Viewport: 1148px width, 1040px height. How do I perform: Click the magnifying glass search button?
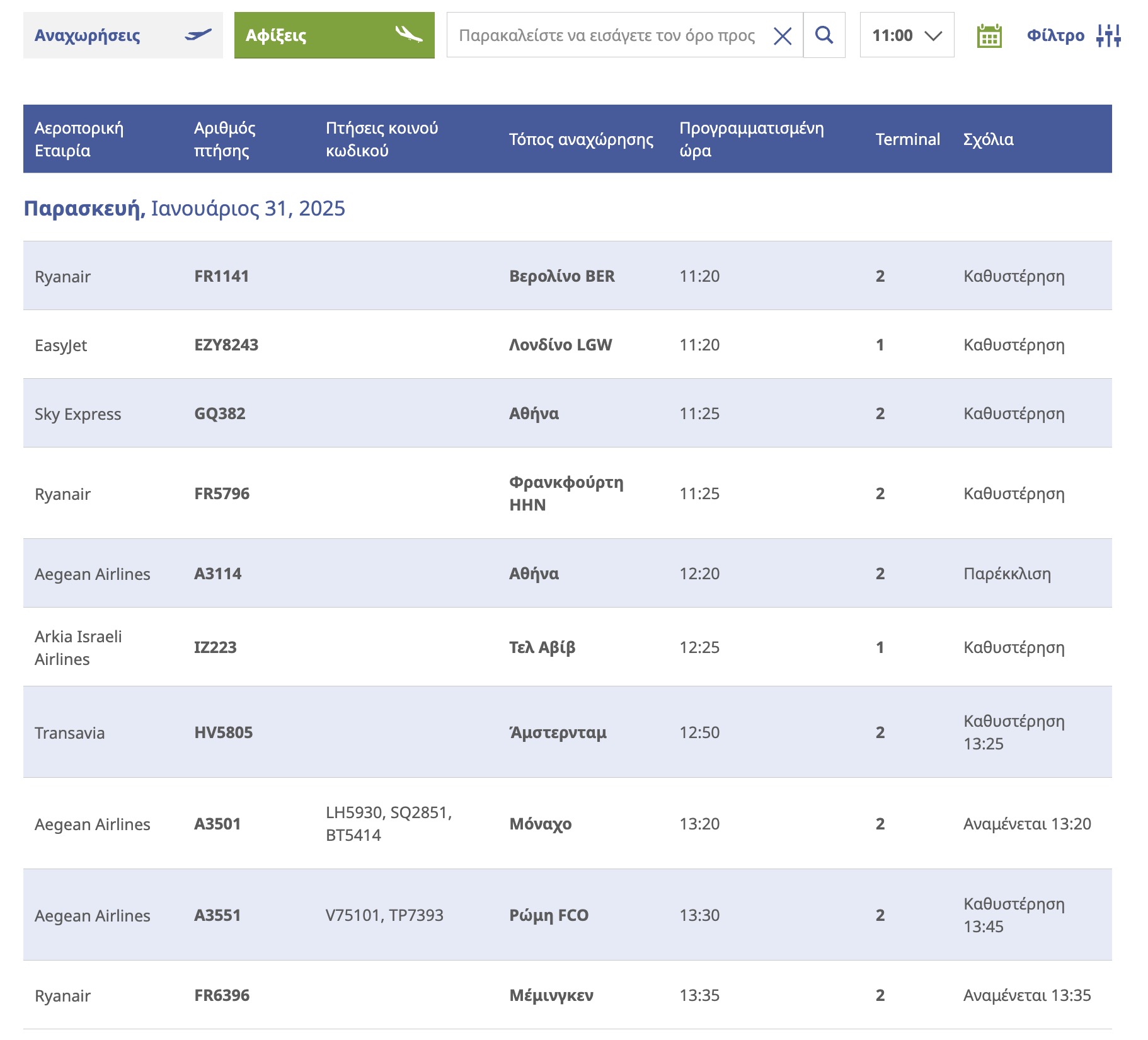(x=824, y=35)
